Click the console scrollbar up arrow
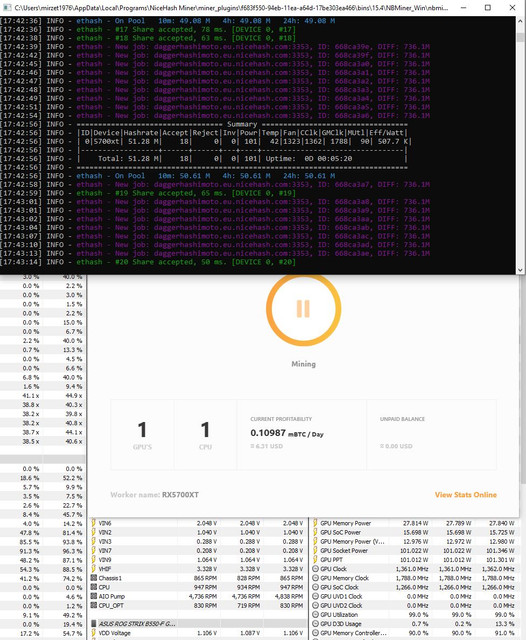The image size is (526, 640). tap(520, 21)
